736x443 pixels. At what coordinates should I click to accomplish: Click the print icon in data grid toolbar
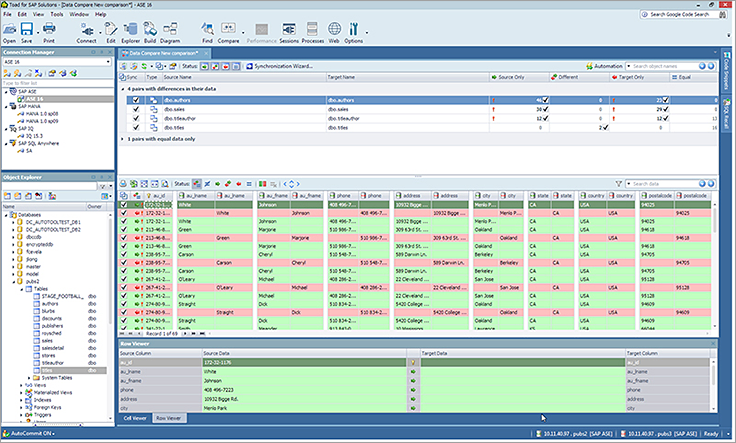coord(123,183)
